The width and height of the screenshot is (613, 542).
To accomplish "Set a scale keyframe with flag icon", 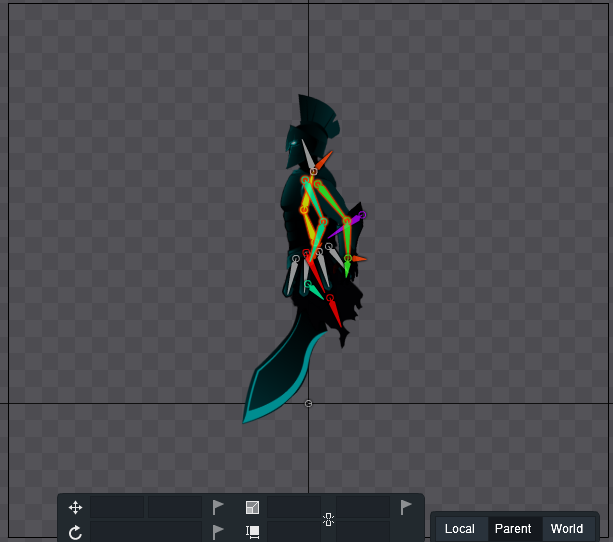I will pos(406,507).
